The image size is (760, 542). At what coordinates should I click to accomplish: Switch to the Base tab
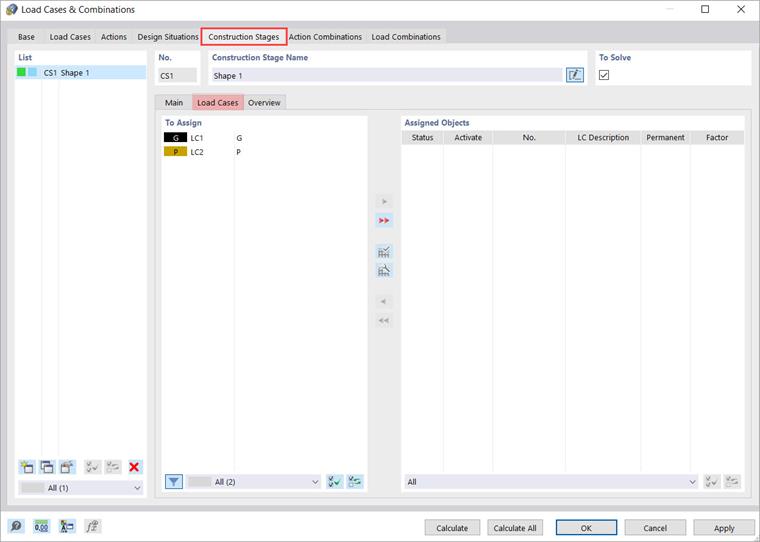tap(26, 37)
